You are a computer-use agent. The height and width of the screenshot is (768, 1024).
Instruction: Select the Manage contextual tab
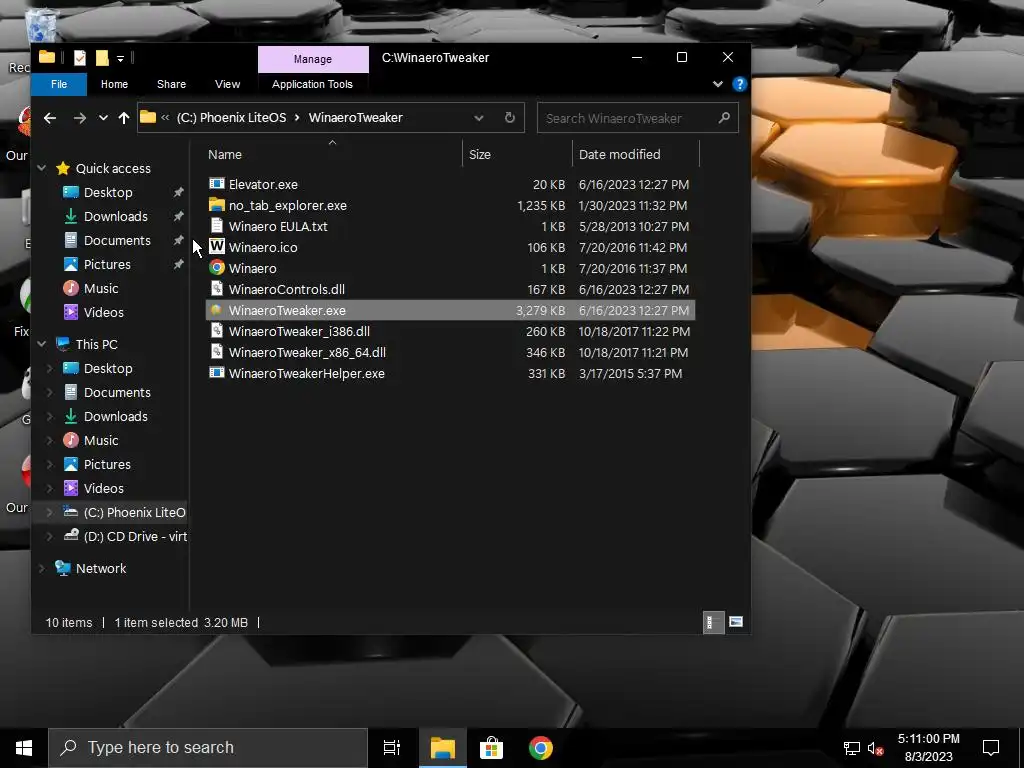coord(313,59)
